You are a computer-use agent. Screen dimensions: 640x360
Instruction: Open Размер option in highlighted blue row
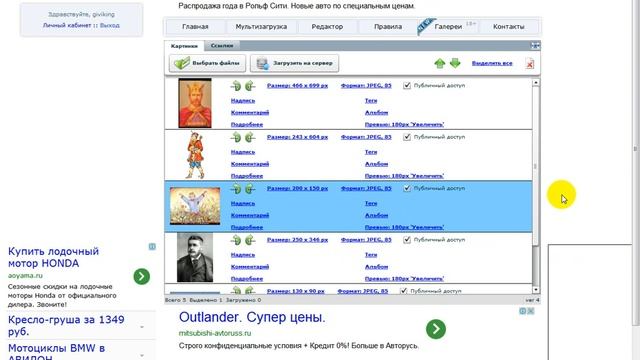(297, 189)
